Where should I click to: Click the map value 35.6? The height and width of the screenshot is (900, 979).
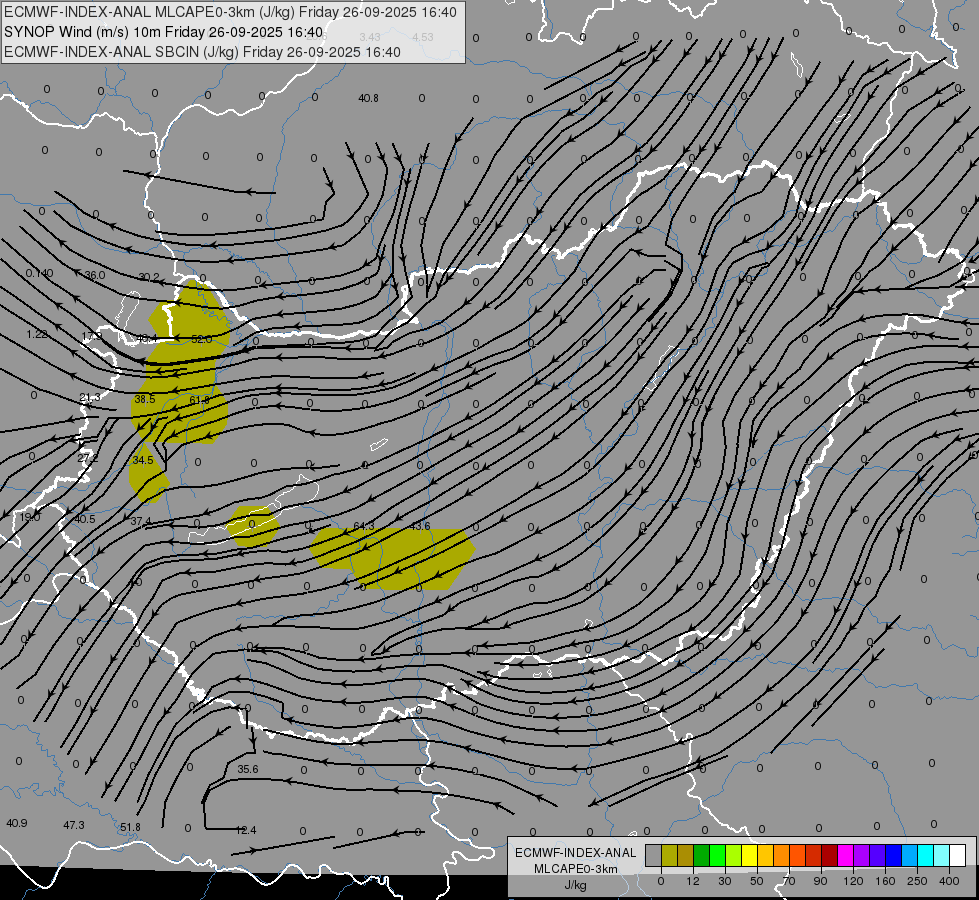tap(248, 769)
